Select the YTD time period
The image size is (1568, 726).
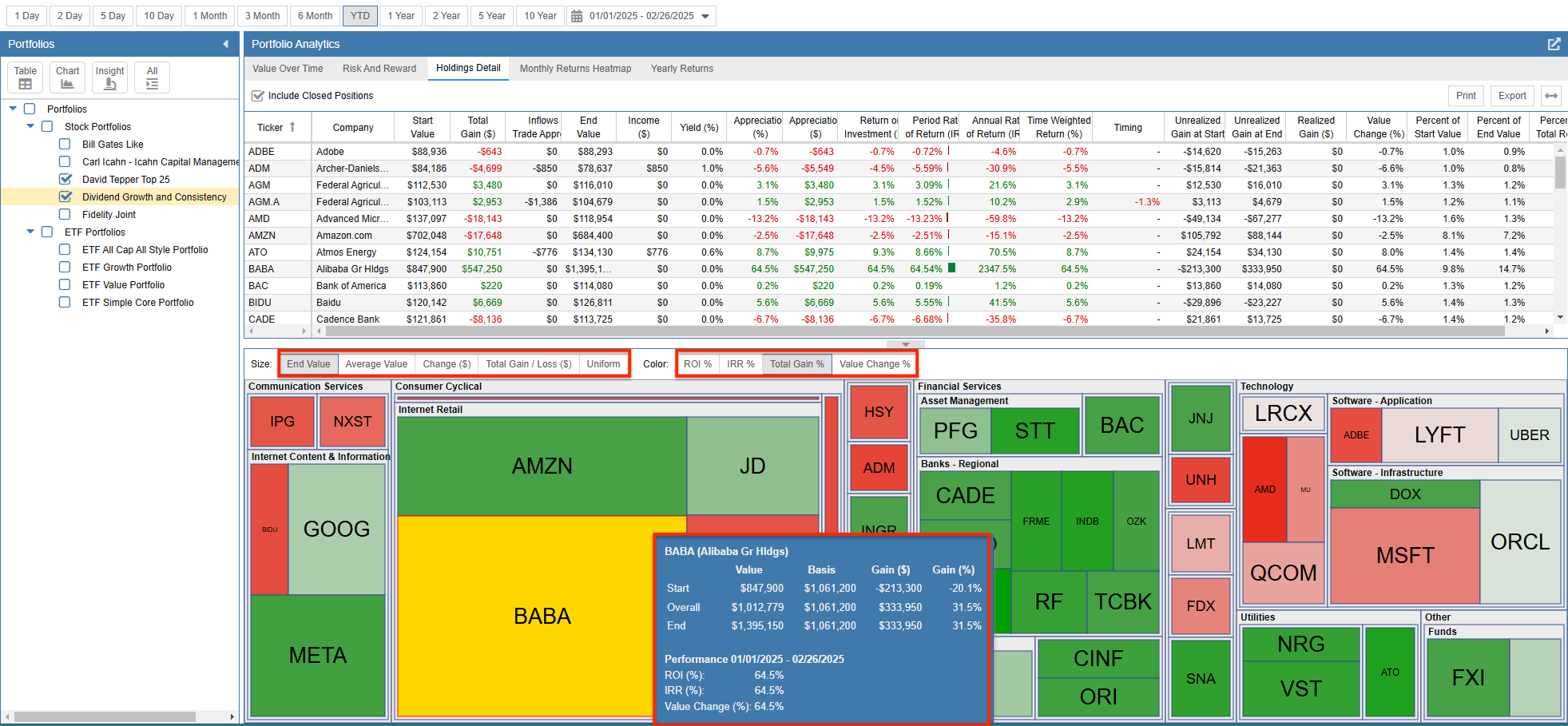[x=360, y=16]
